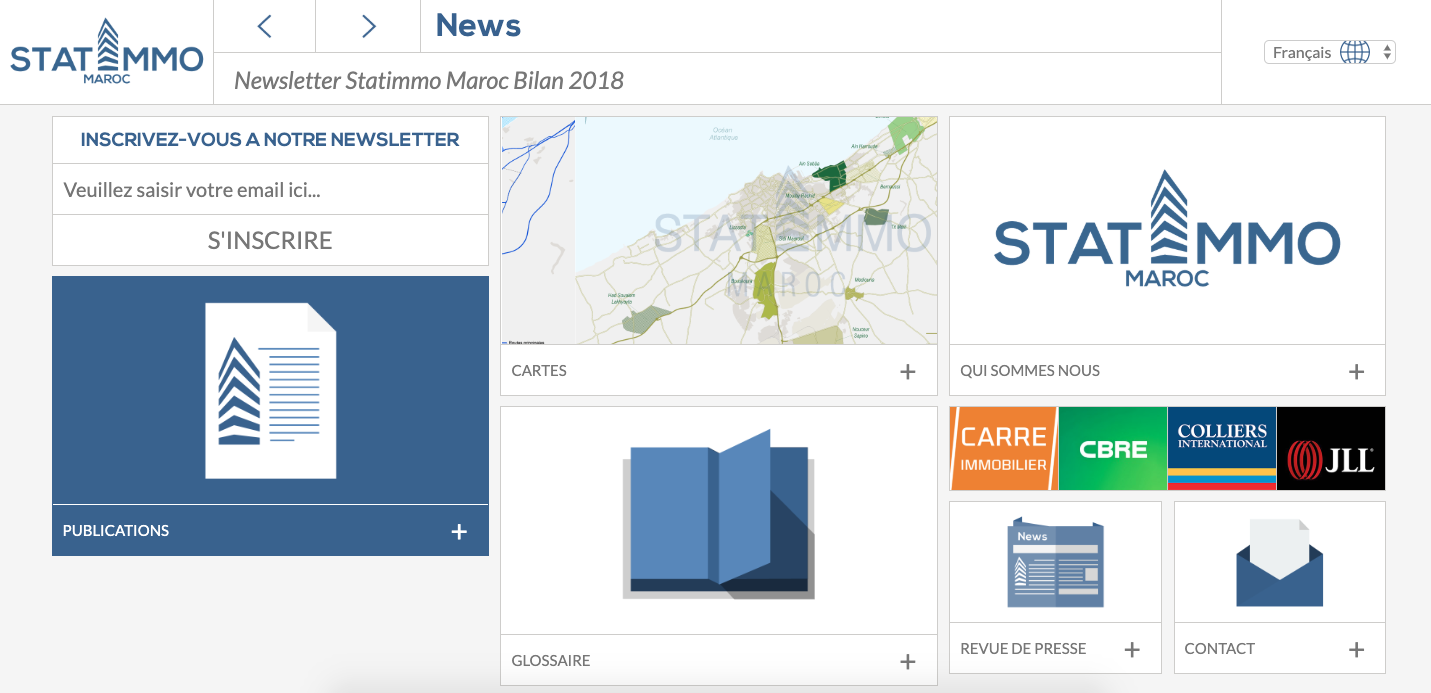Expand the Cartes tile with plus
1431x693 pixels.
[x=908, y=371]
